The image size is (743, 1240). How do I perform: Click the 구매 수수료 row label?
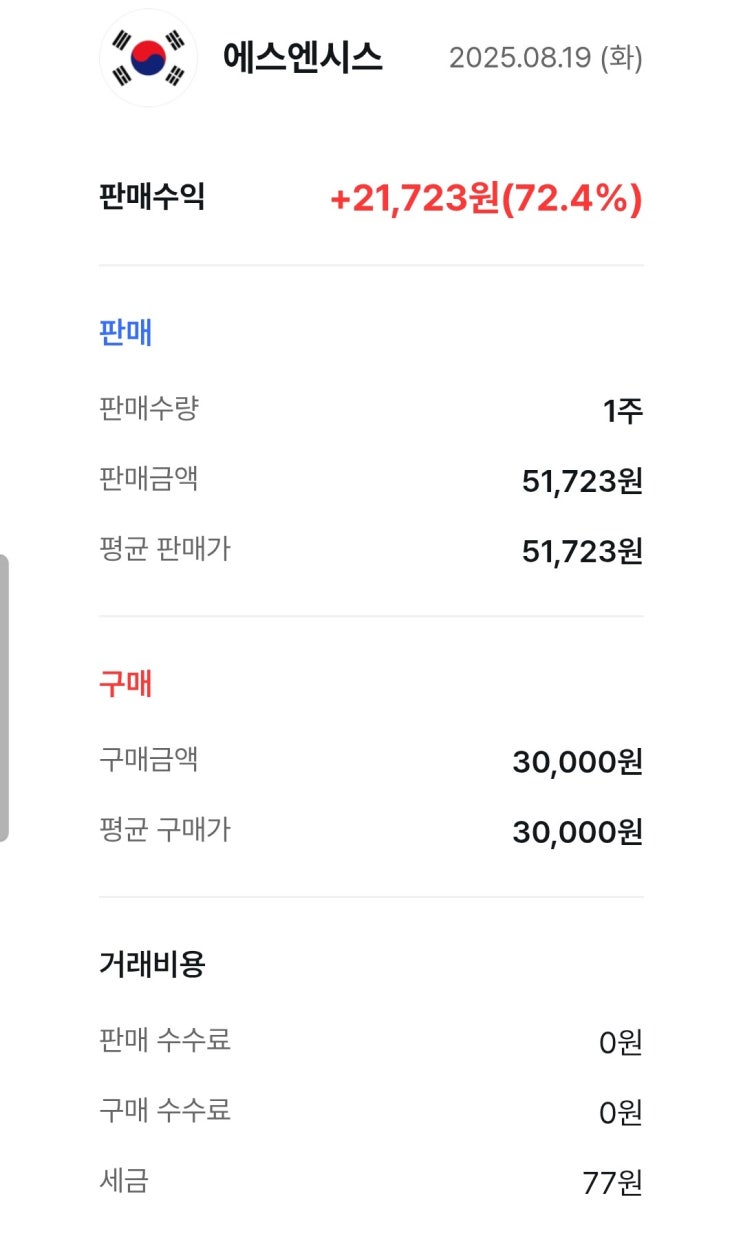pyautogui.click(x=164, y=1110)
